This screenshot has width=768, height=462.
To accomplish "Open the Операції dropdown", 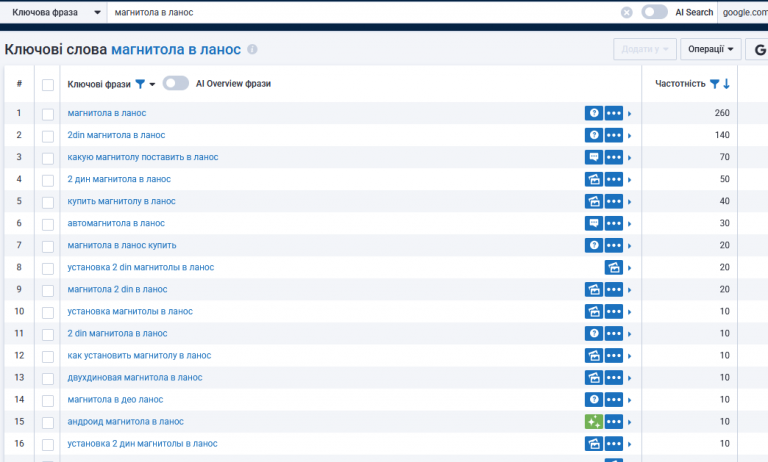I will click(710, 49).
